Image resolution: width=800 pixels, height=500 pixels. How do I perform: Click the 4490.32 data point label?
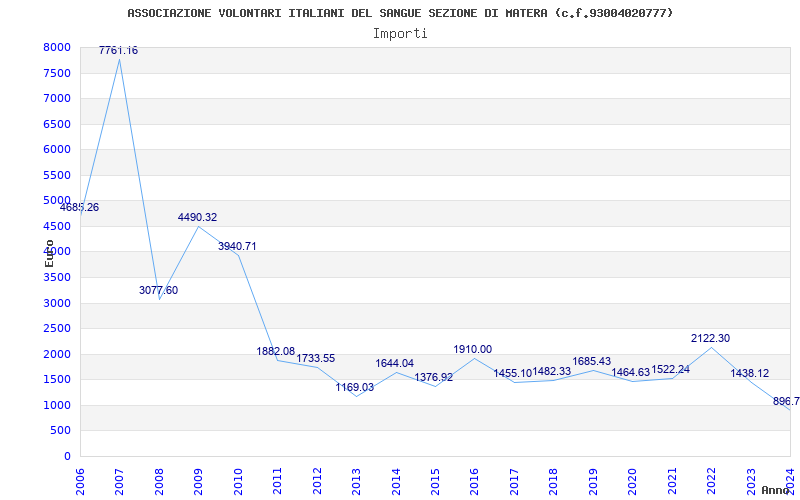pyautogui.click(x=197, y=217)
